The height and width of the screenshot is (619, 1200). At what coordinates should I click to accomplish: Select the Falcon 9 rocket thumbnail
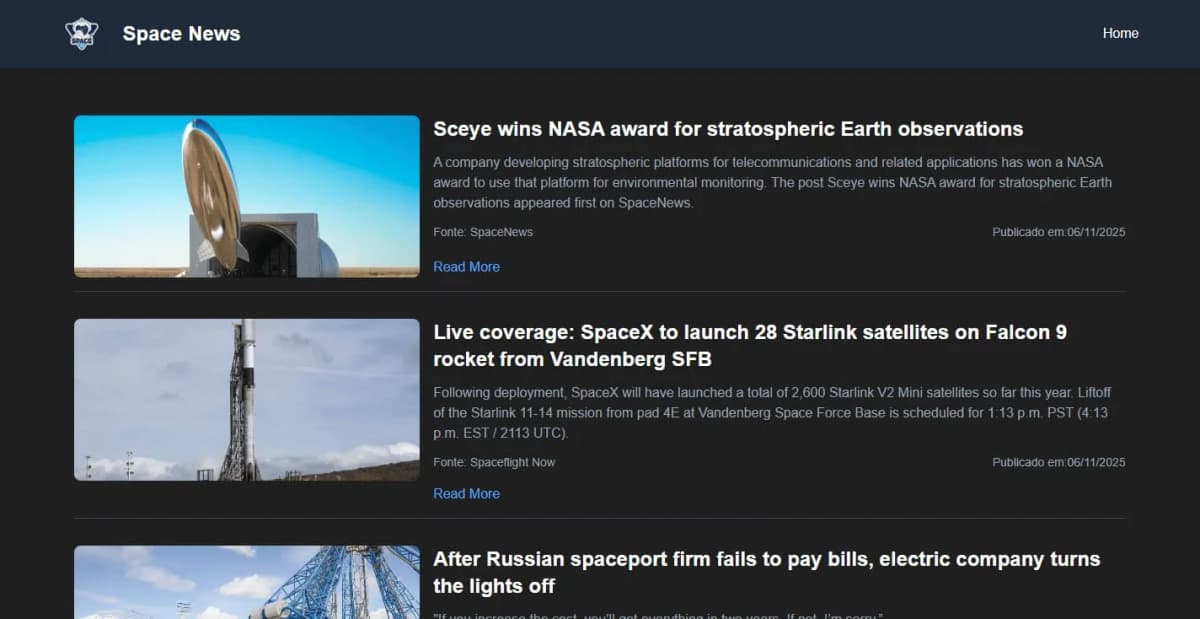click(246, 399)
